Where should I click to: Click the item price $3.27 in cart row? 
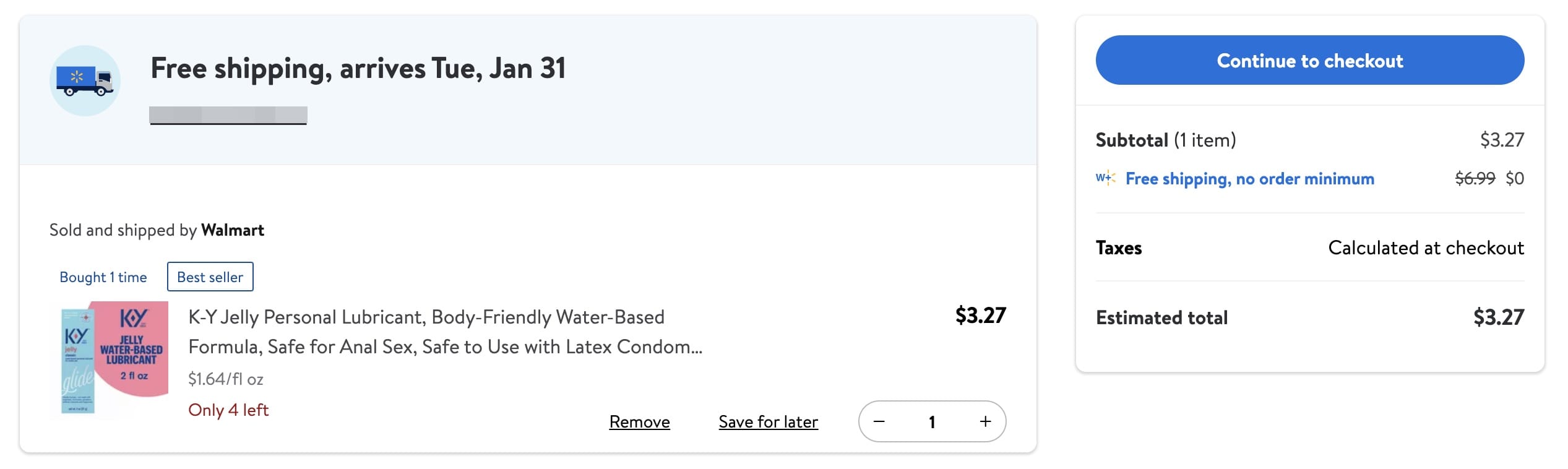980,316
